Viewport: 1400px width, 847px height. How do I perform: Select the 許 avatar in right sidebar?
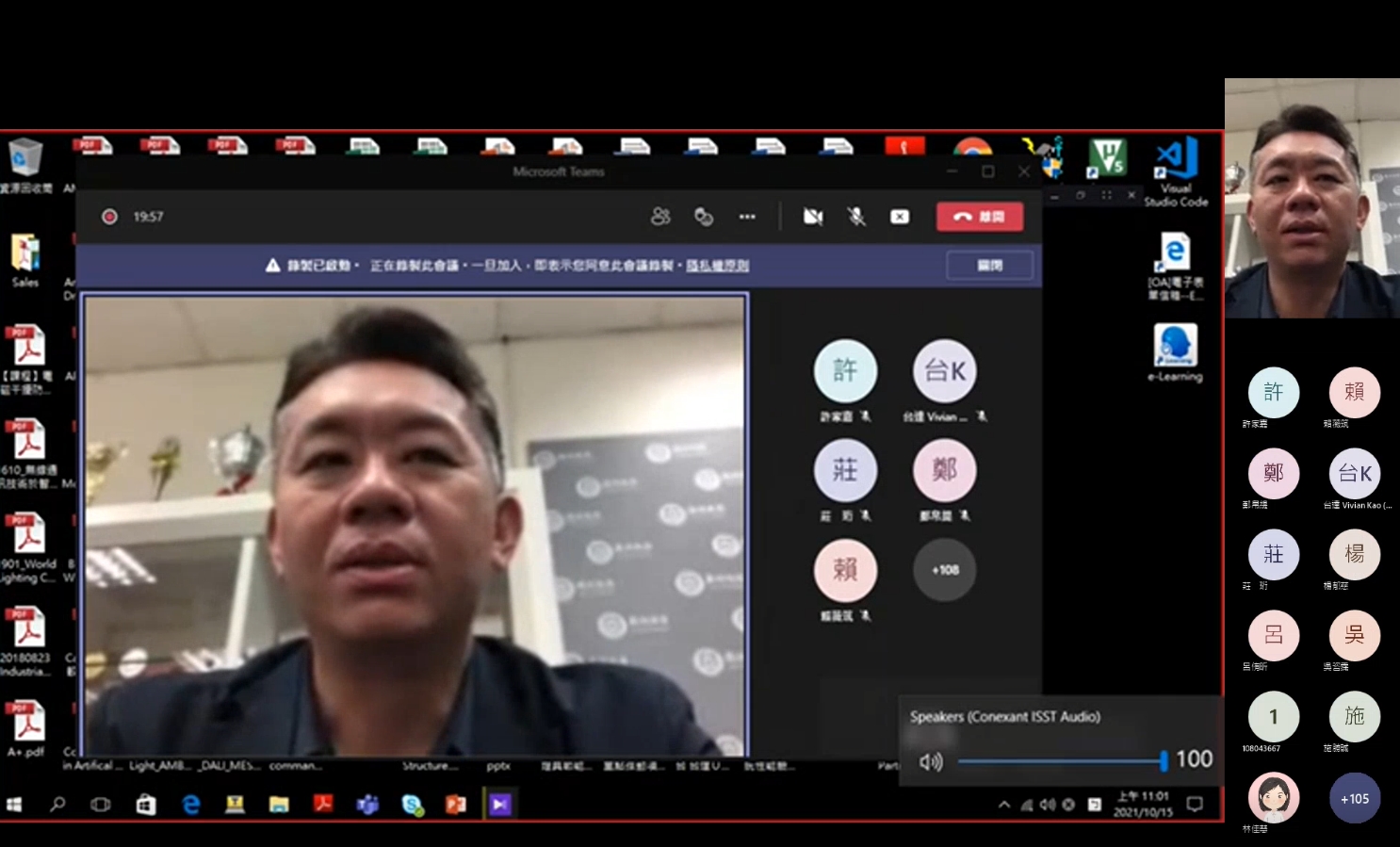(1274, 392)
